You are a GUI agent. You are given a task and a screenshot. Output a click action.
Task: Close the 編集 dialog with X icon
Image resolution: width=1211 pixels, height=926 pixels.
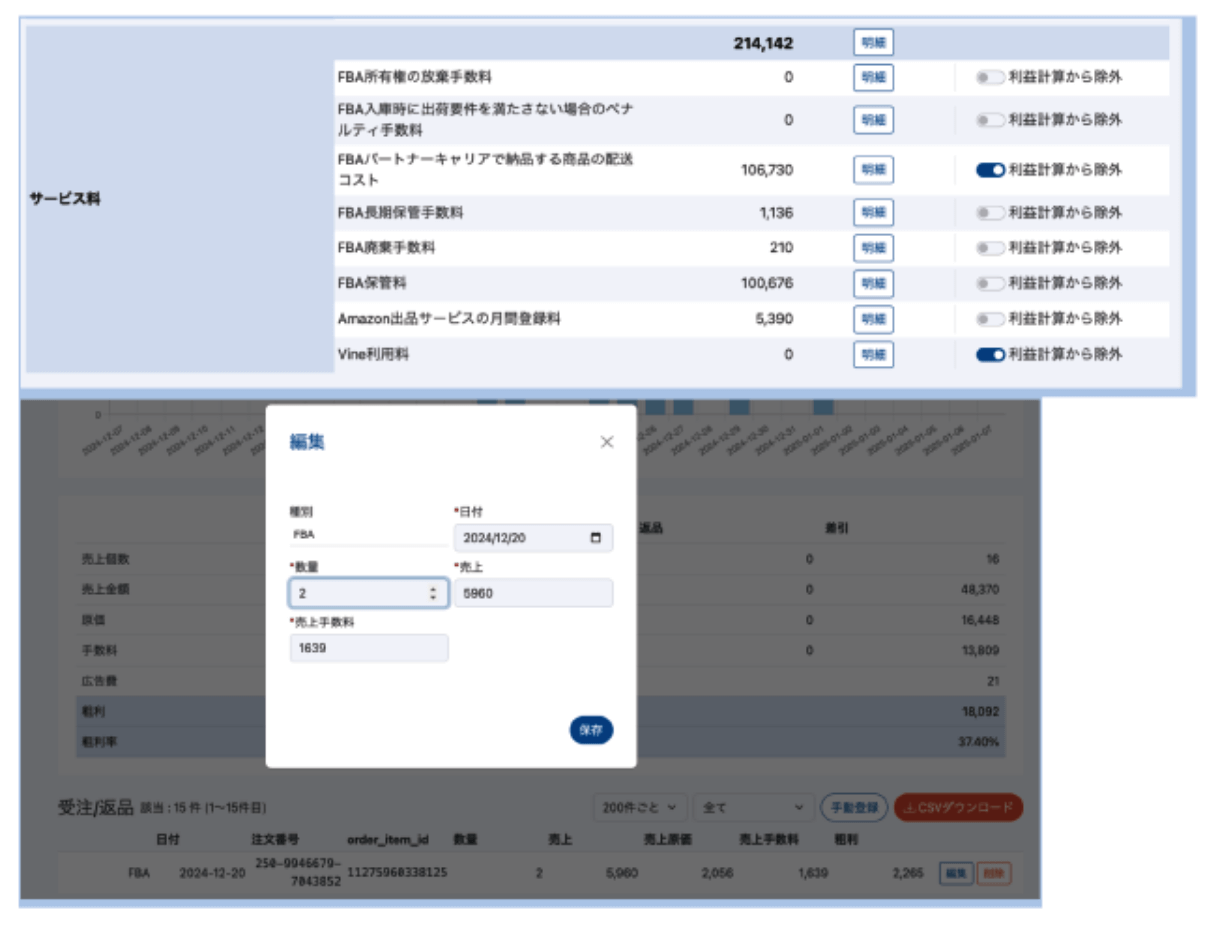pyautogui.click(x=606, y=442)
